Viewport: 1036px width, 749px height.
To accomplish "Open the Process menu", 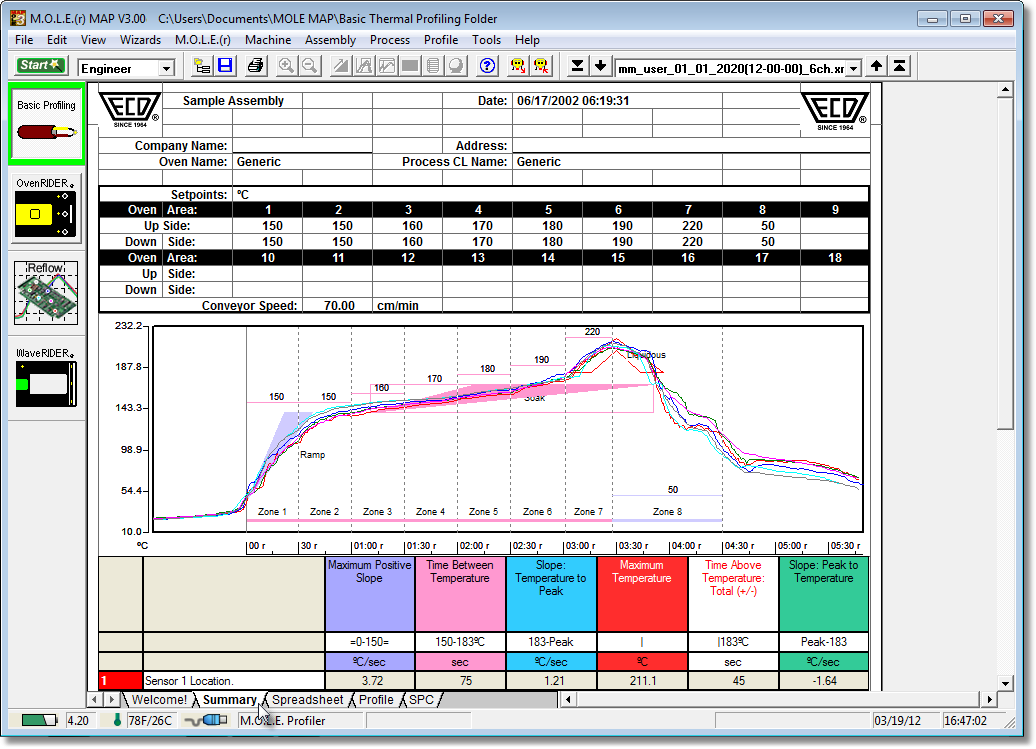I will pyautogui.click(x=390, y=40).
